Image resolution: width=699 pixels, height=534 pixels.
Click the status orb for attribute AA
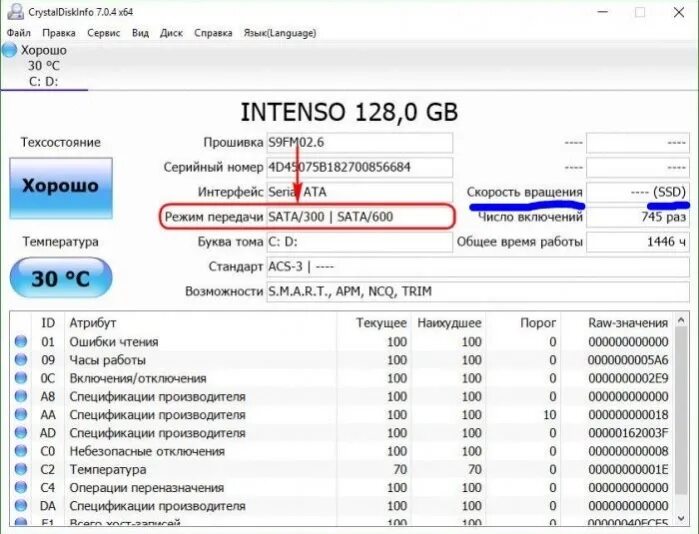click(x=21, y=415)
